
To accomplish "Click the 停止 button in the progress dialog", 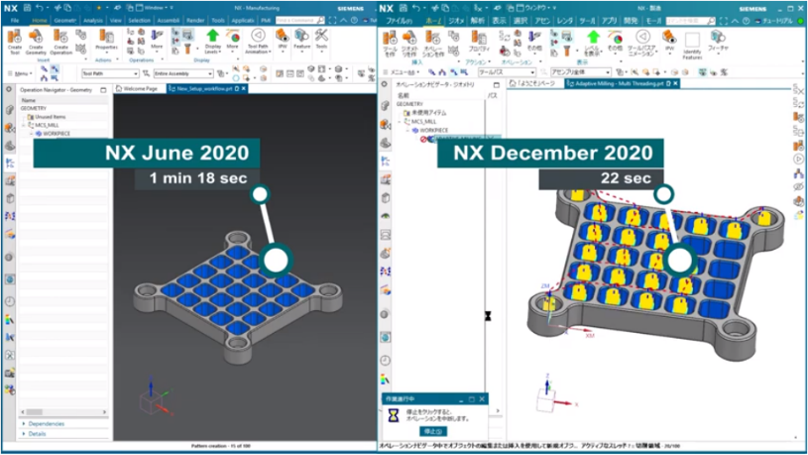I will pos(433,431).
